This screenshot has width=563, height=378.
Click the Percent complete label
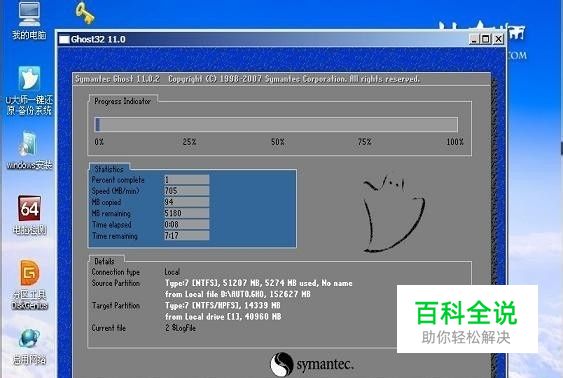click(x=118, y=179)
